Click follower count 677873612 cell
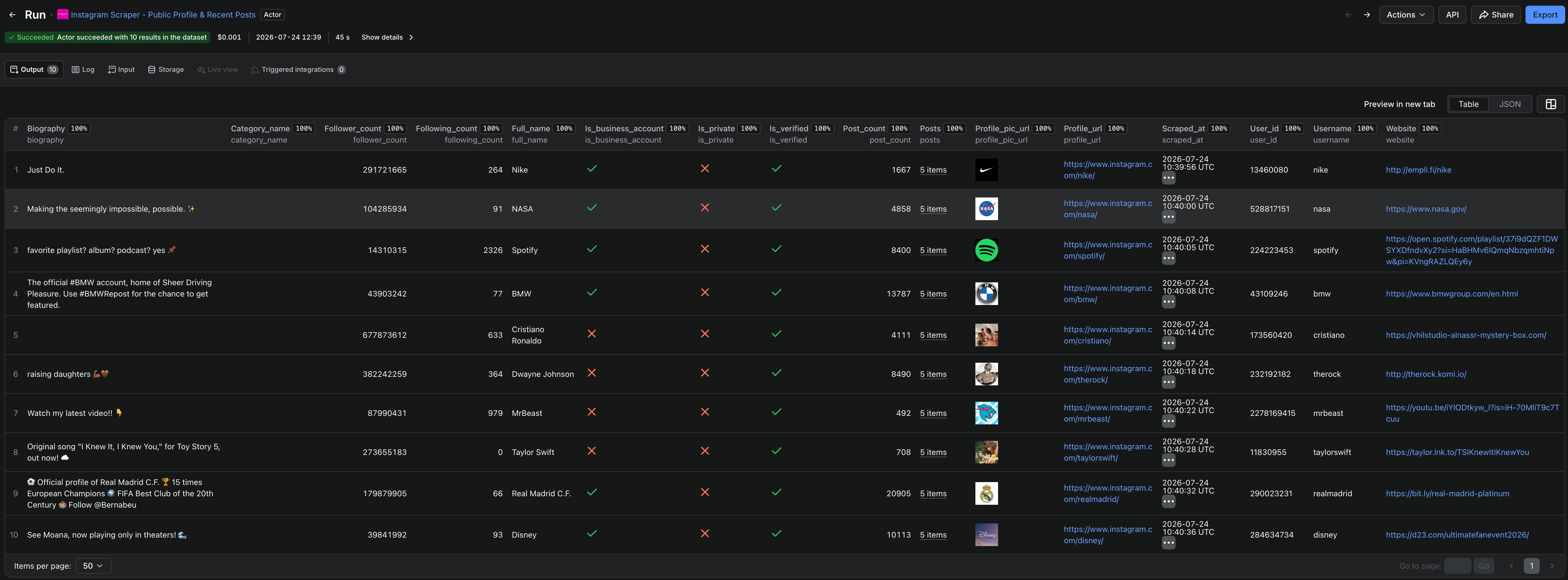The width and height of the screenshot is (1568, 580). tap(384, 335)
